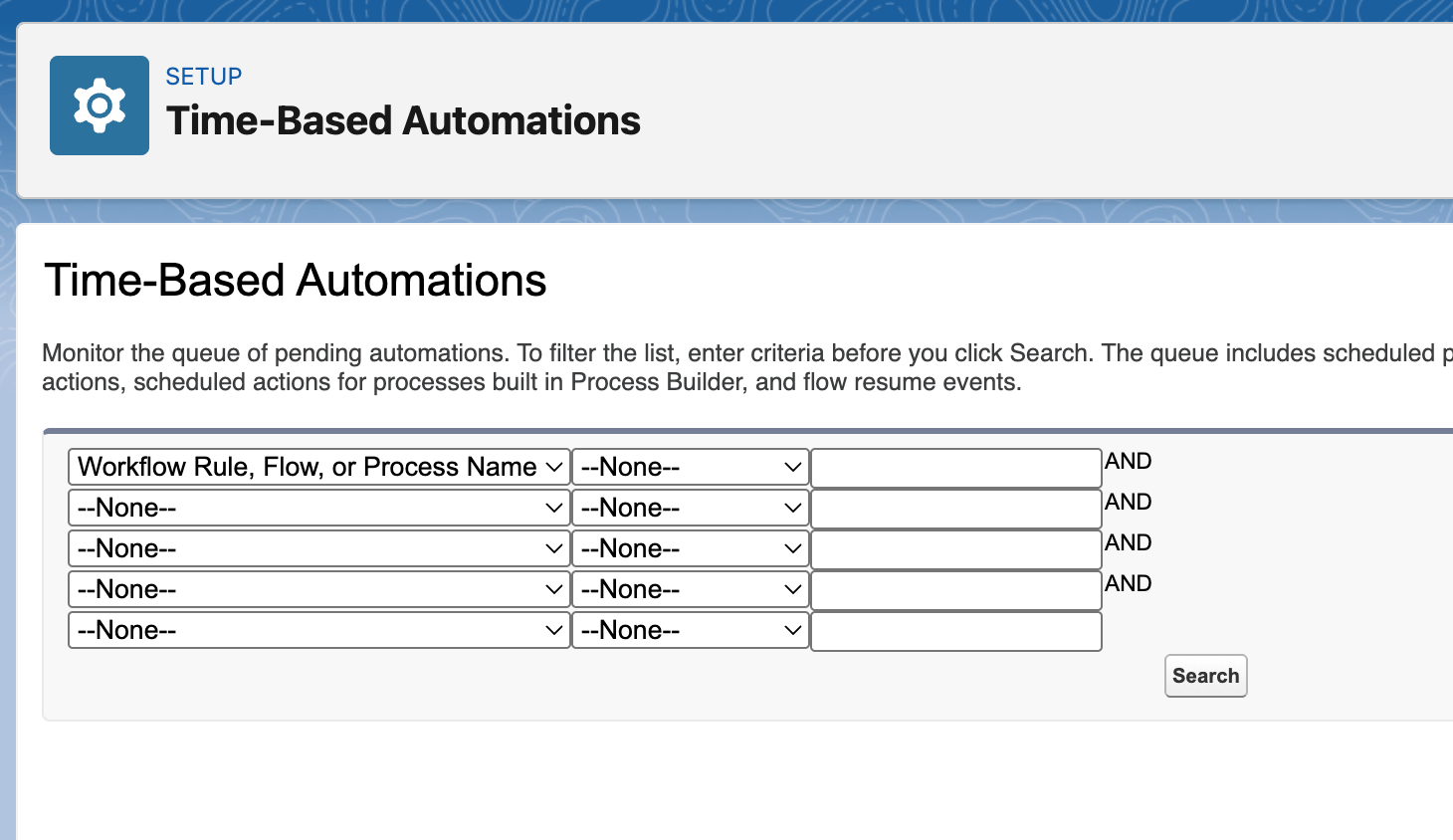Click the AND label beside the third filter row

click(x=1129, y=542)
